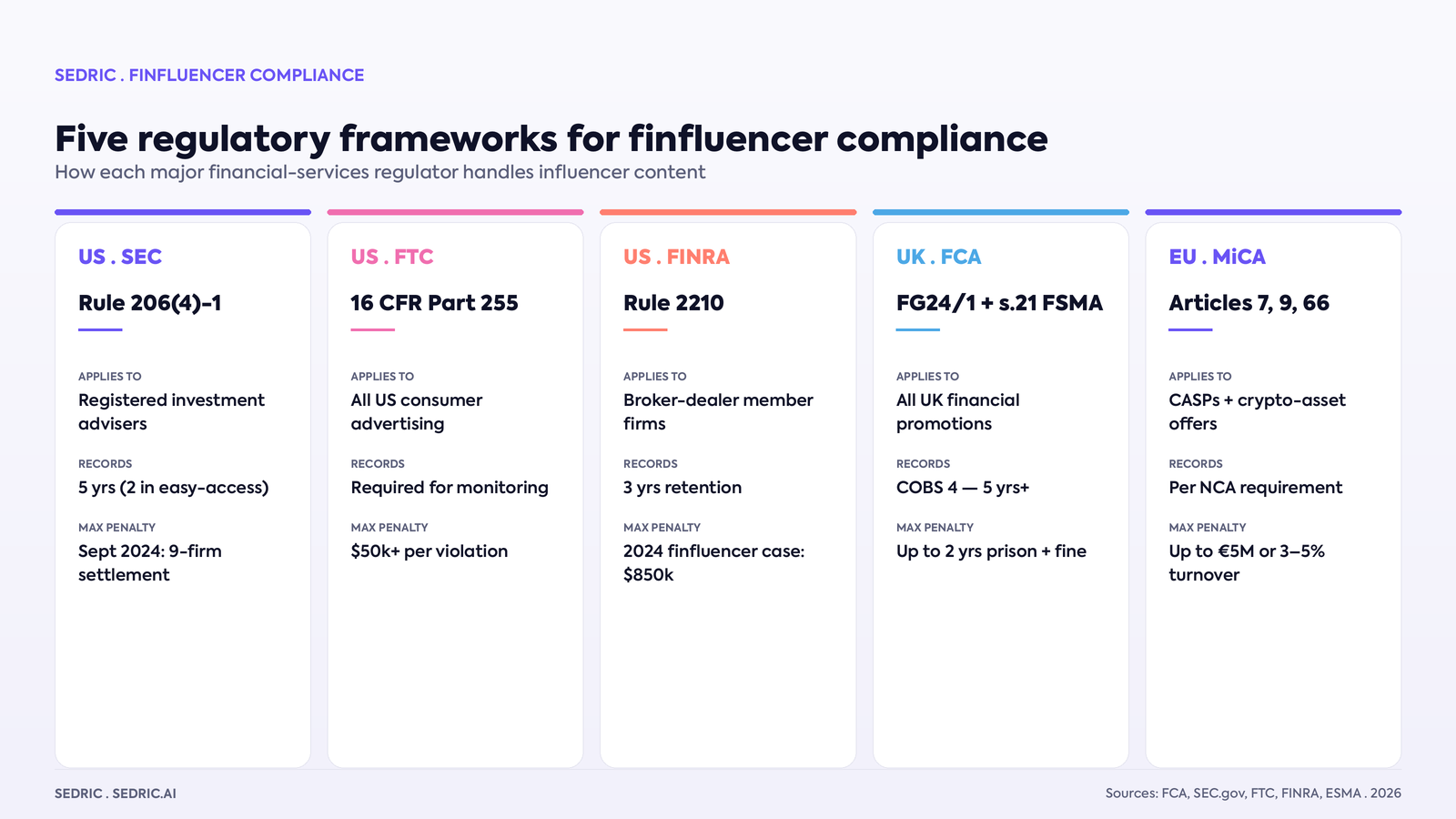Viewport: 1456px width, 819px height.
Task: Select '16 CFR Part 255' text
Action: click(x=435, y=303)
